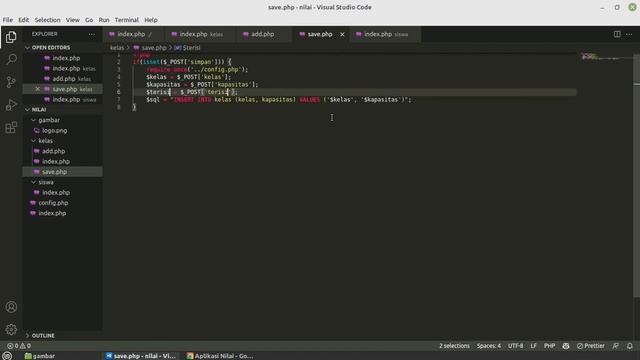The height and width of the screenshot is (360, 640).
Task: Open the Extensions view icon
Action: (x=11, y=127)
